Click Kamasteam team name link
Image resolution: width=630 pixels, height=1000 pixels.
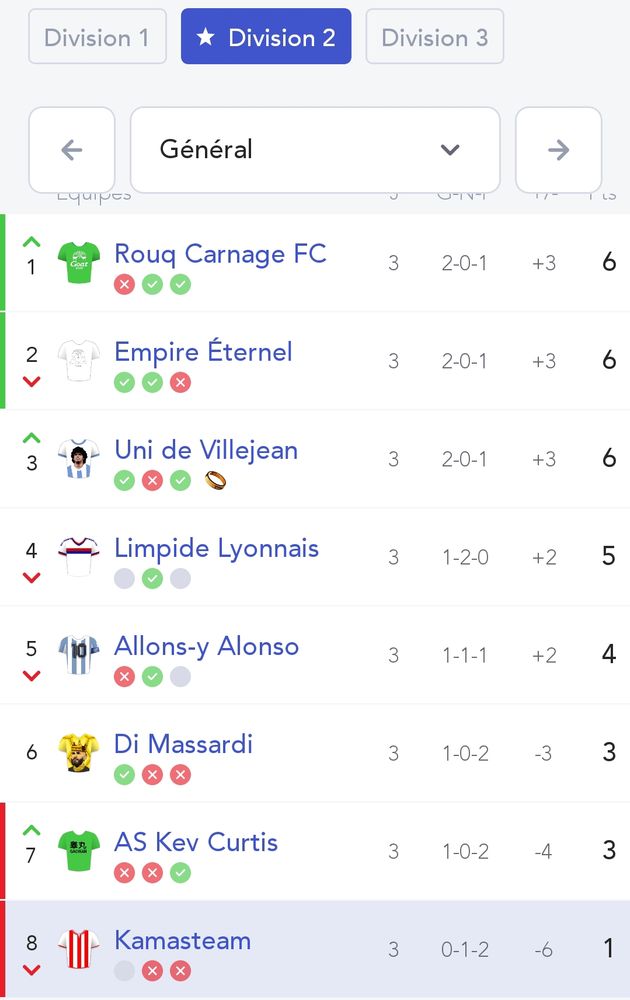click(182, 940)
